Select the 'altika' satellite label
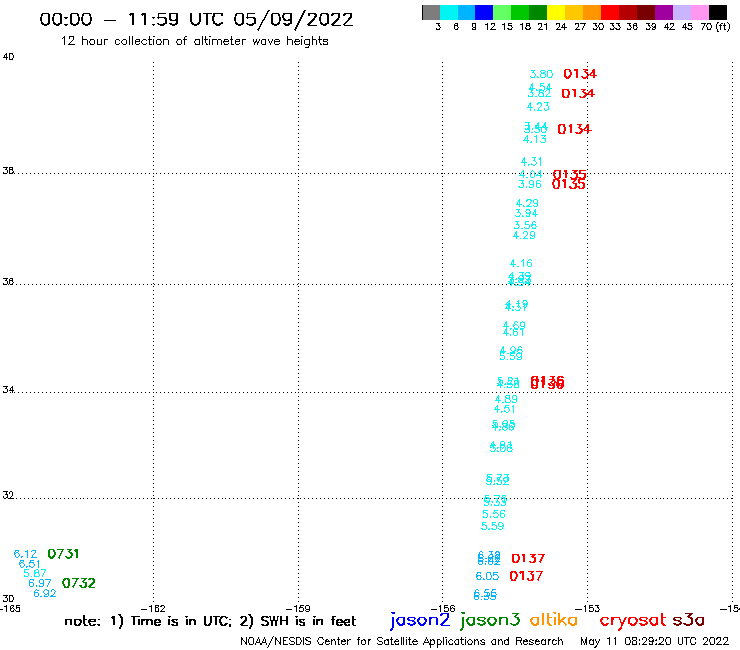 point(554,620)
